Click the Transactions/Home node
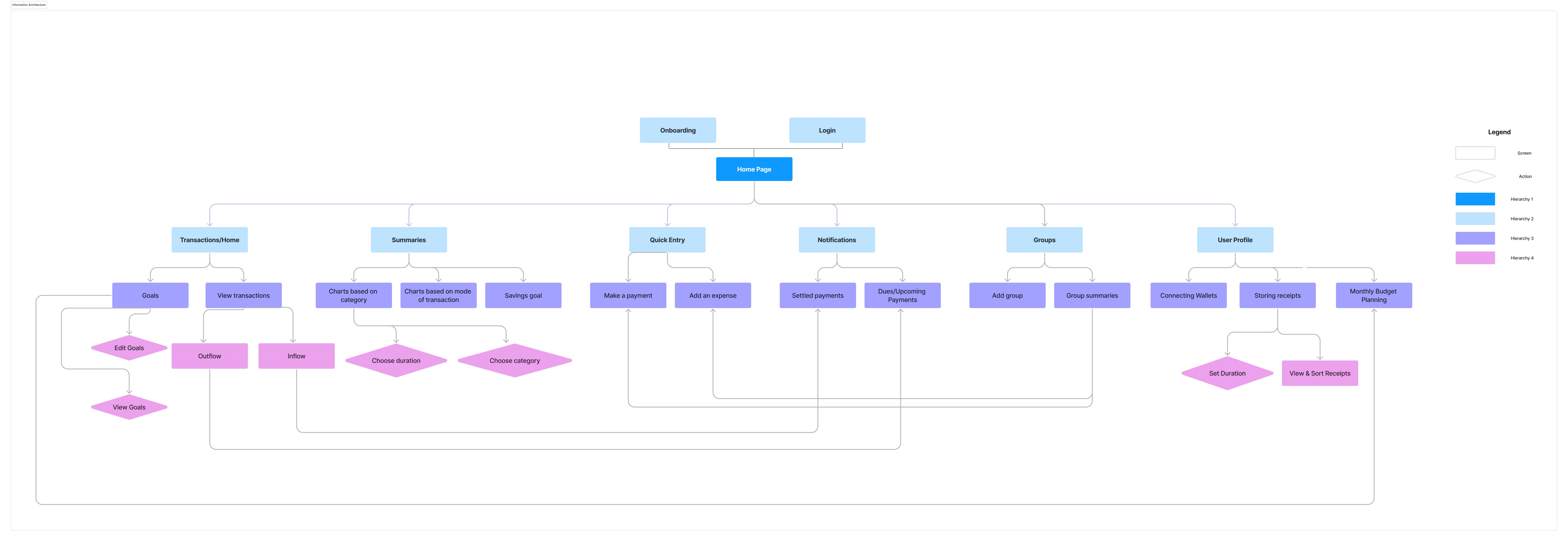Viewport: 1568px width, 541px height. point(210,240)
